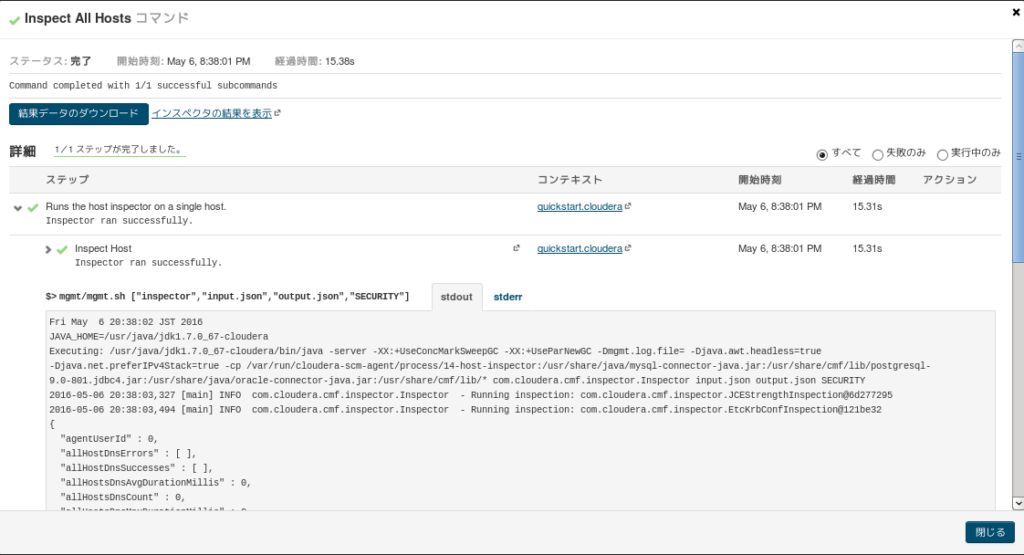Screen dimensions: 1024x555
Task: Select the 実行中のみ radio button
Action: [942, 155]
